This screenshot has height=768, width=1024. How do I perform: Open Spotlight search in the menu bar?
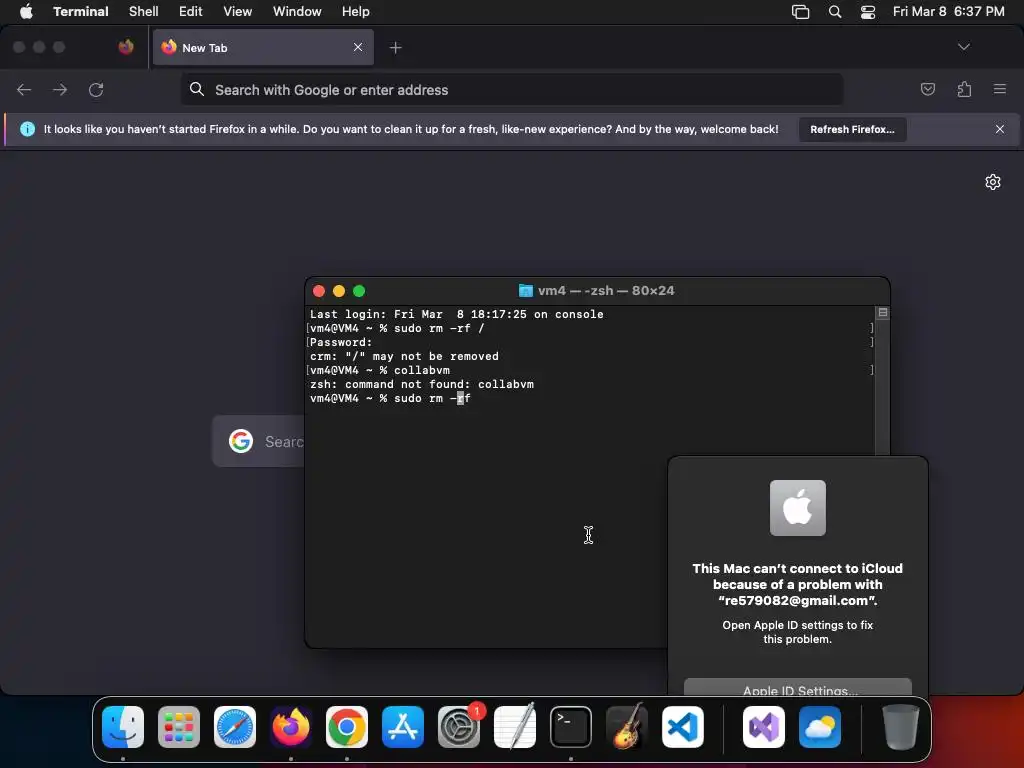(x=835, y=12)
